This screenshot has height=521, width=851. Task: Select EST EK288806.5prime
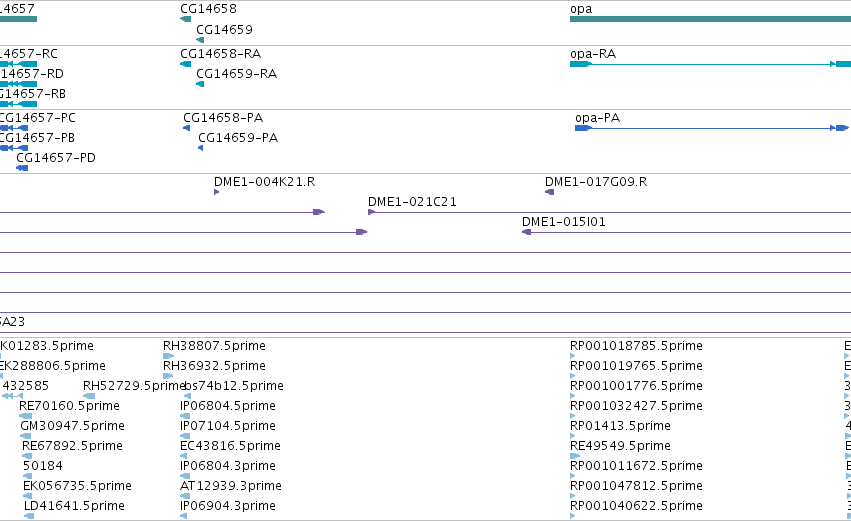coord(53,366)
